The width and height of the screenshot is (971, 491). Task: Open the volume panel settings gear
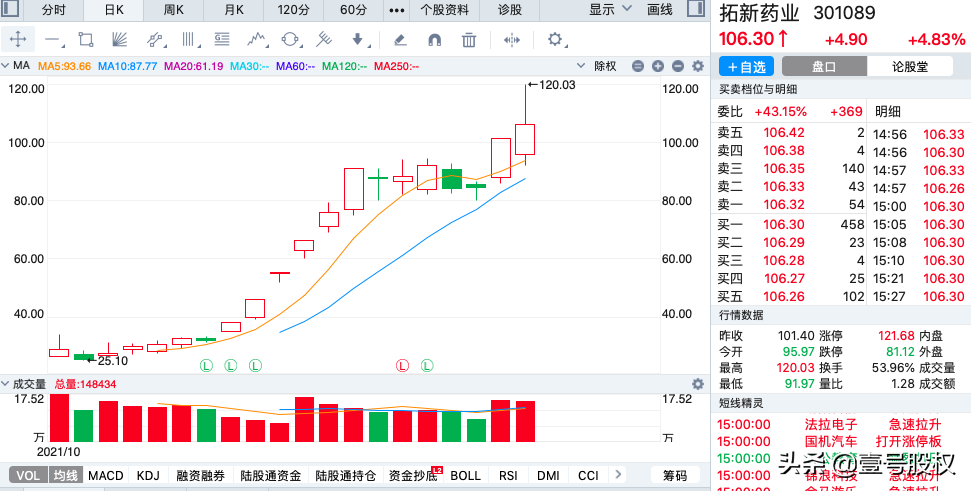[698, 384]
